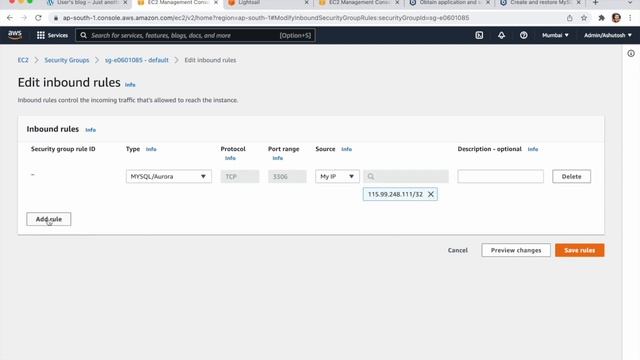Open sg-e0601085 - default breadcrumb
640x360 pixels.
(137, 60)
